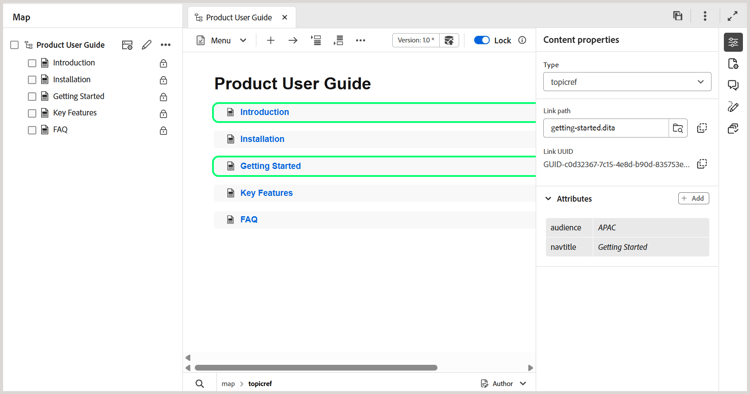Click the promote outdent toolbar icon
750x394 pixels.
point(338,41)
